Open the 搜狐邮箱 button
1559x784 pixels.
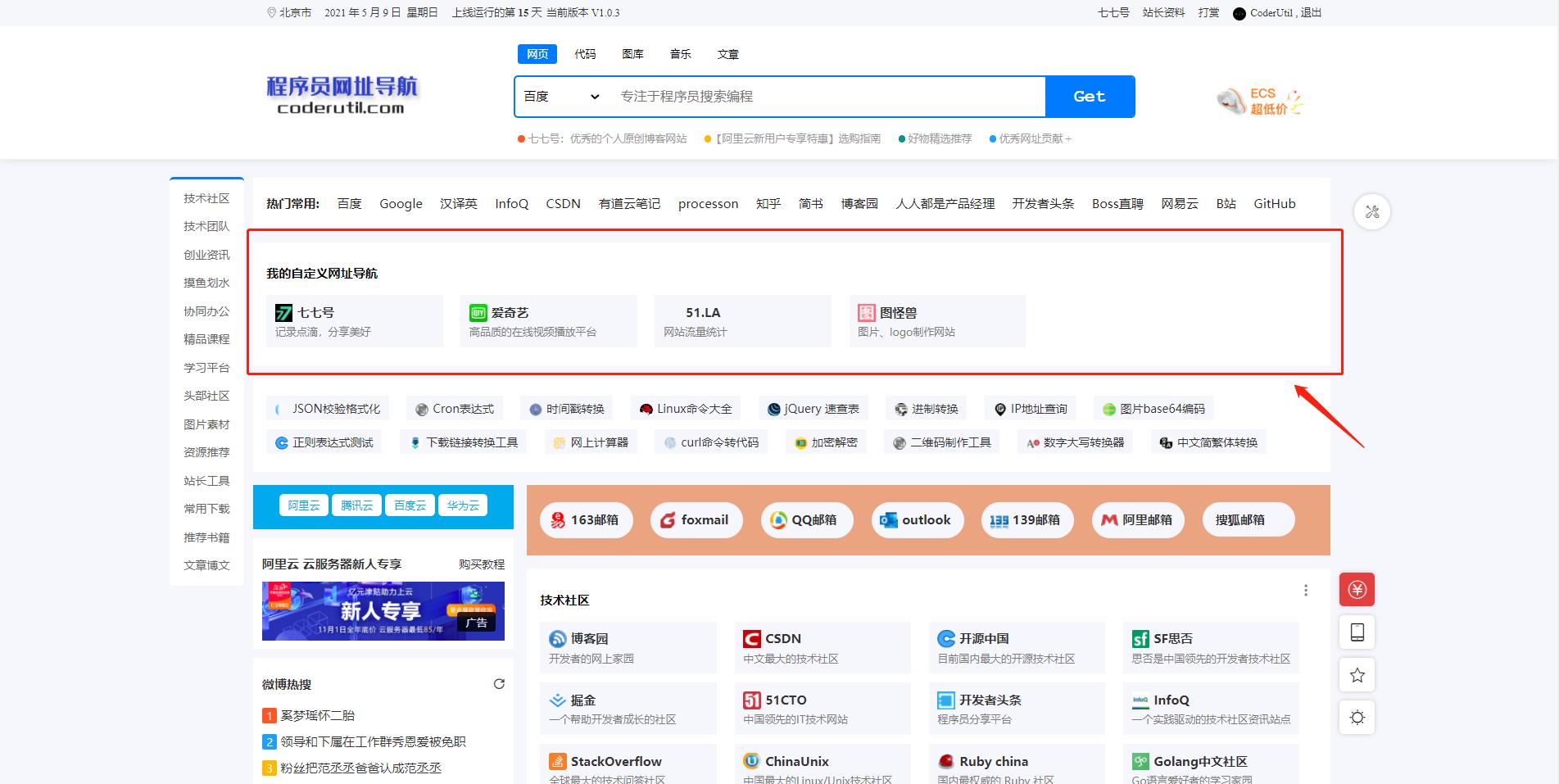[x=1249, y=520]
